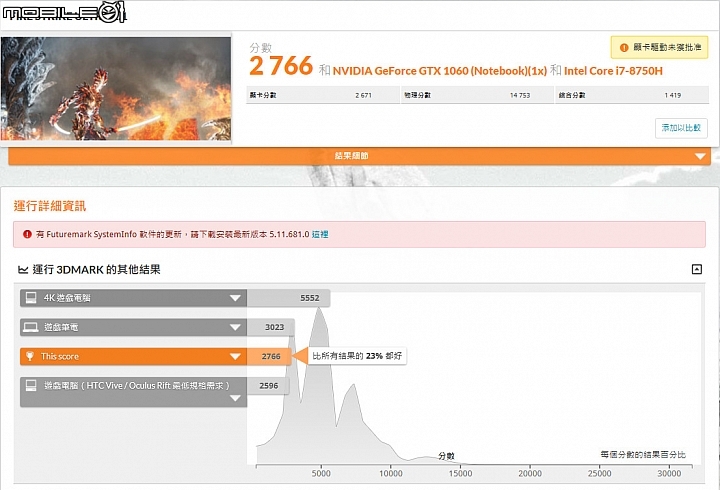Click the 30000 label on chart axis
This screenshot has height=490, width=720.
669,473
